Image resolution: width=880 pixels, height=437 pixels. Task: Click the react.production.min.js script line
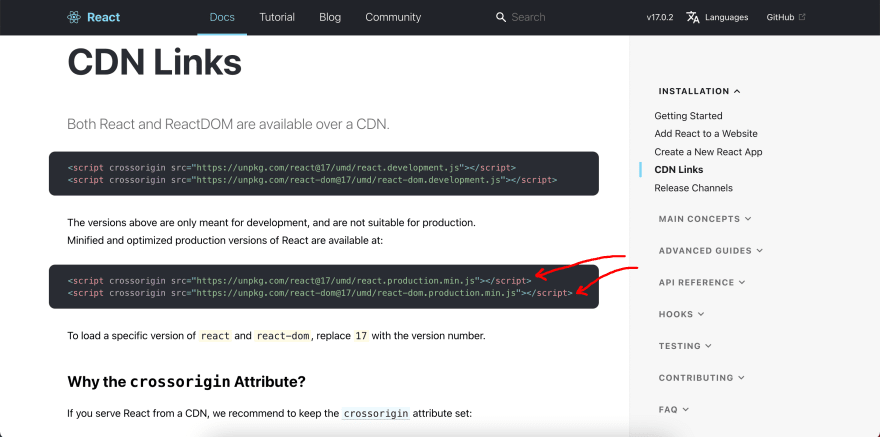coord(299,280)
